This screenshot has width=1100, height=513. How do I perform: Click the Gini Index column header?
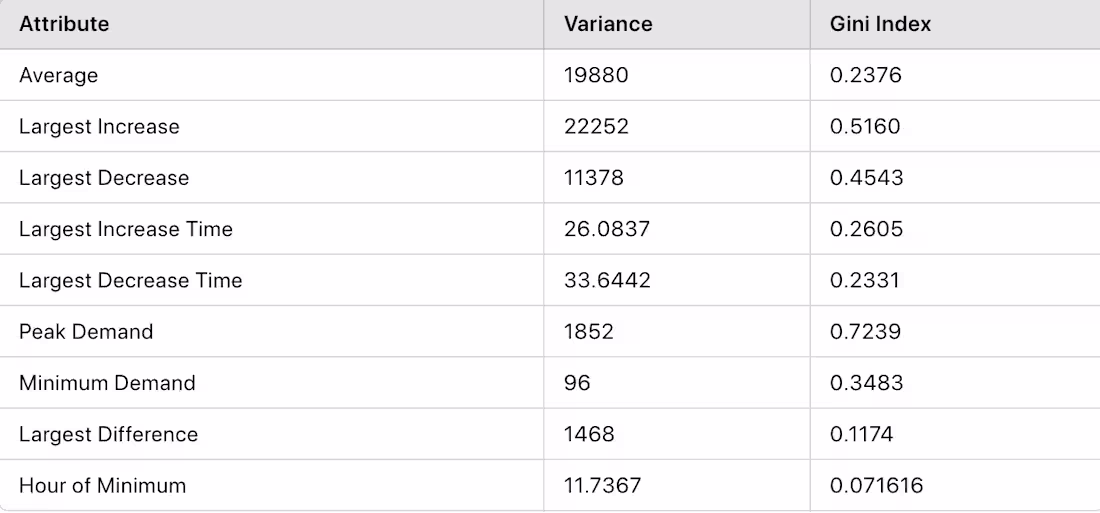coord(880,24)
